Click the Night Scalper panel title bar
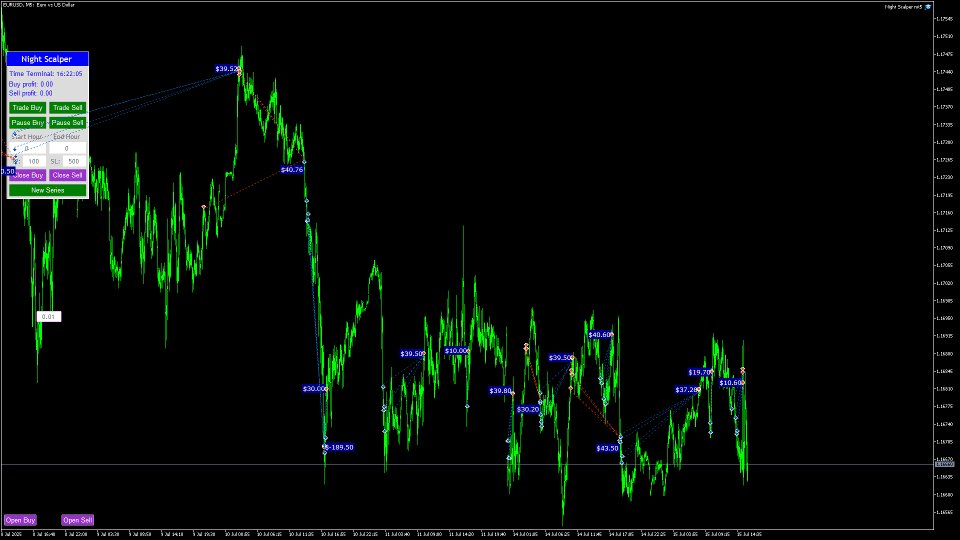 [47, 59]
